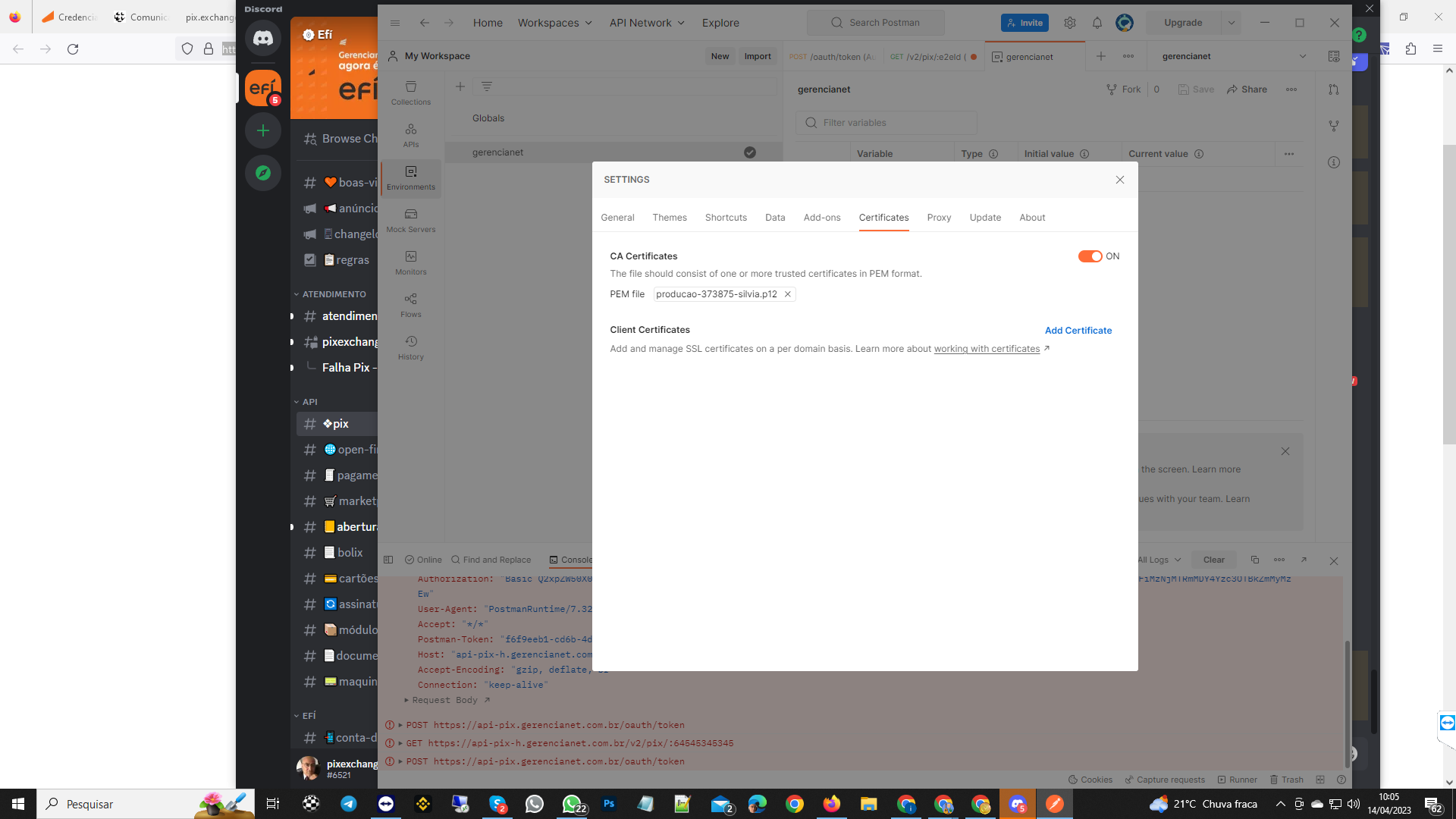Open Postman settings gear icon
This screenshot has width=1456, height=819.
pos(1069,23)
